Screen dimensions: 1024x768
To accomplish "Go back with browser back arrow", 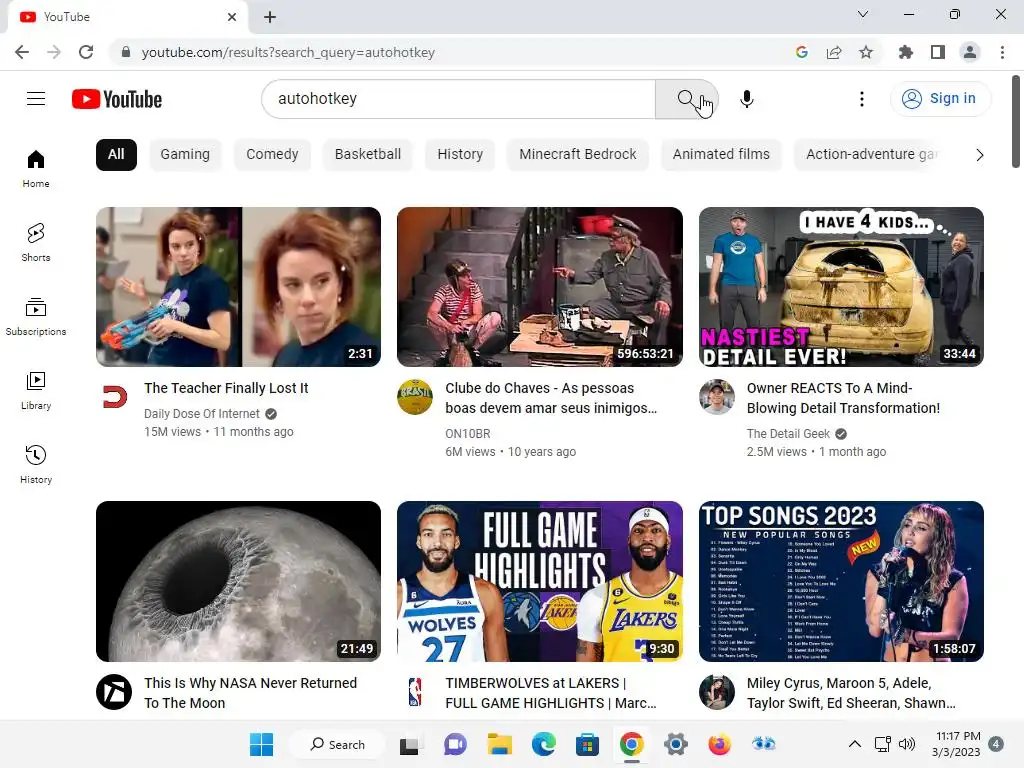I will 22,52.
